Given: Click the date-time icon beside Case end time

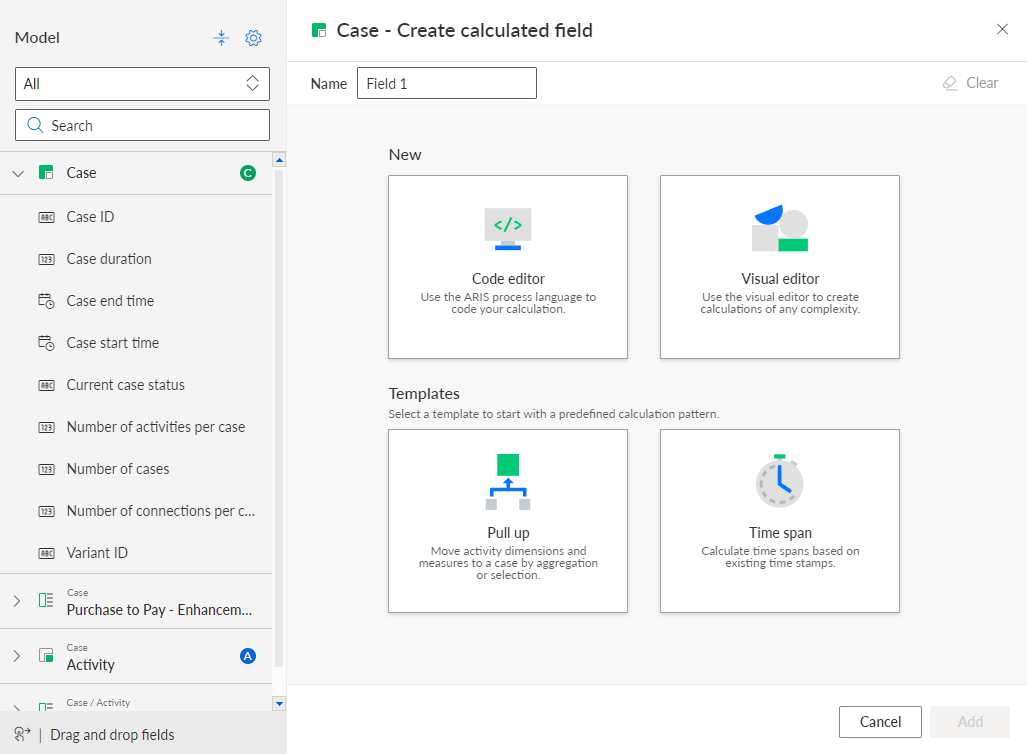Looking at the screenshot, I should click(x=47, y=301).
